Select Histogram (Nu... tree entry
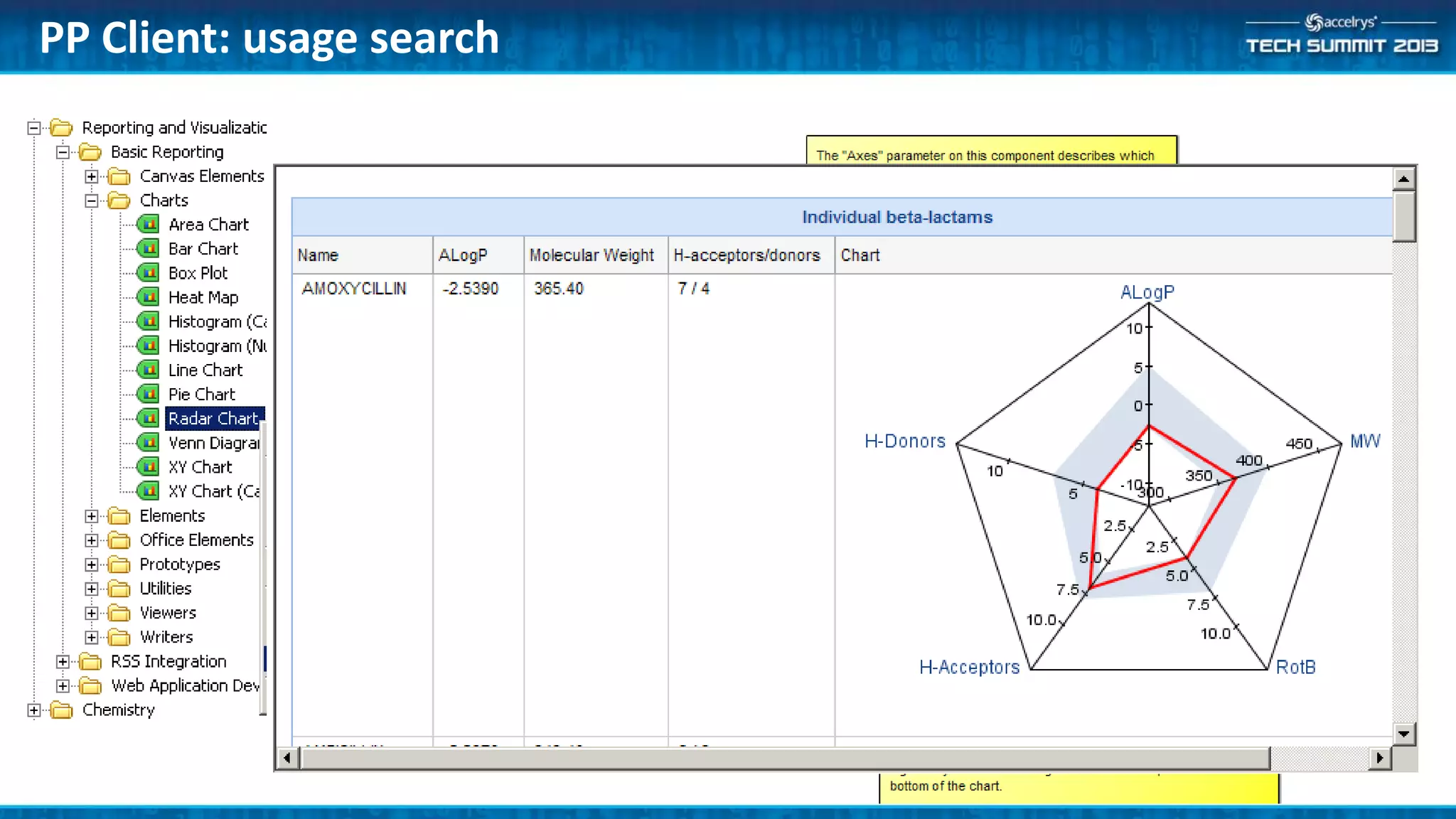Viewport: 1456px width, 819px height. 218,346
